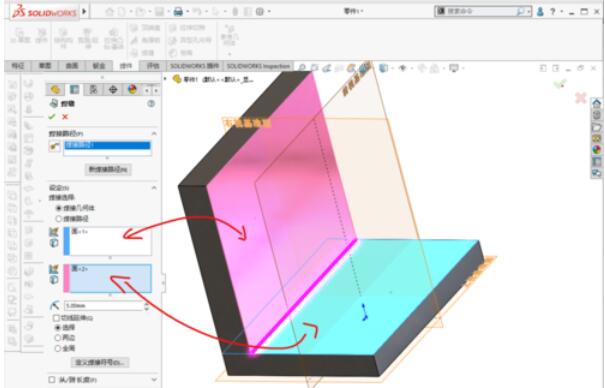The image size is (605, 388).
Task: Open the search box dropdown arrow
Action: [529, 12]
